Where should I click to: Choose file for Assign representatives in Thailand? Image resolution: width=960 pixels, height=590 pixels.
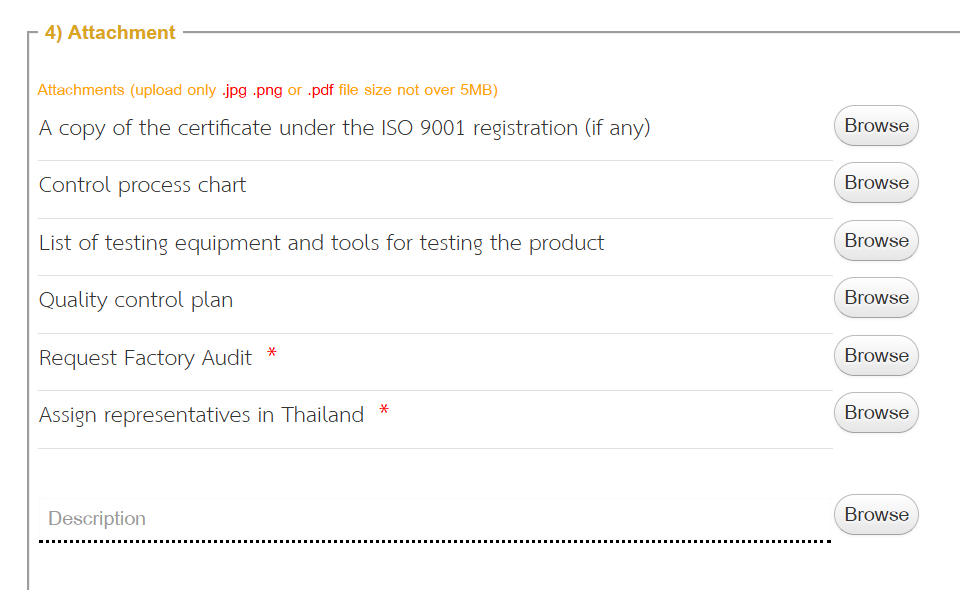(876, 413)
